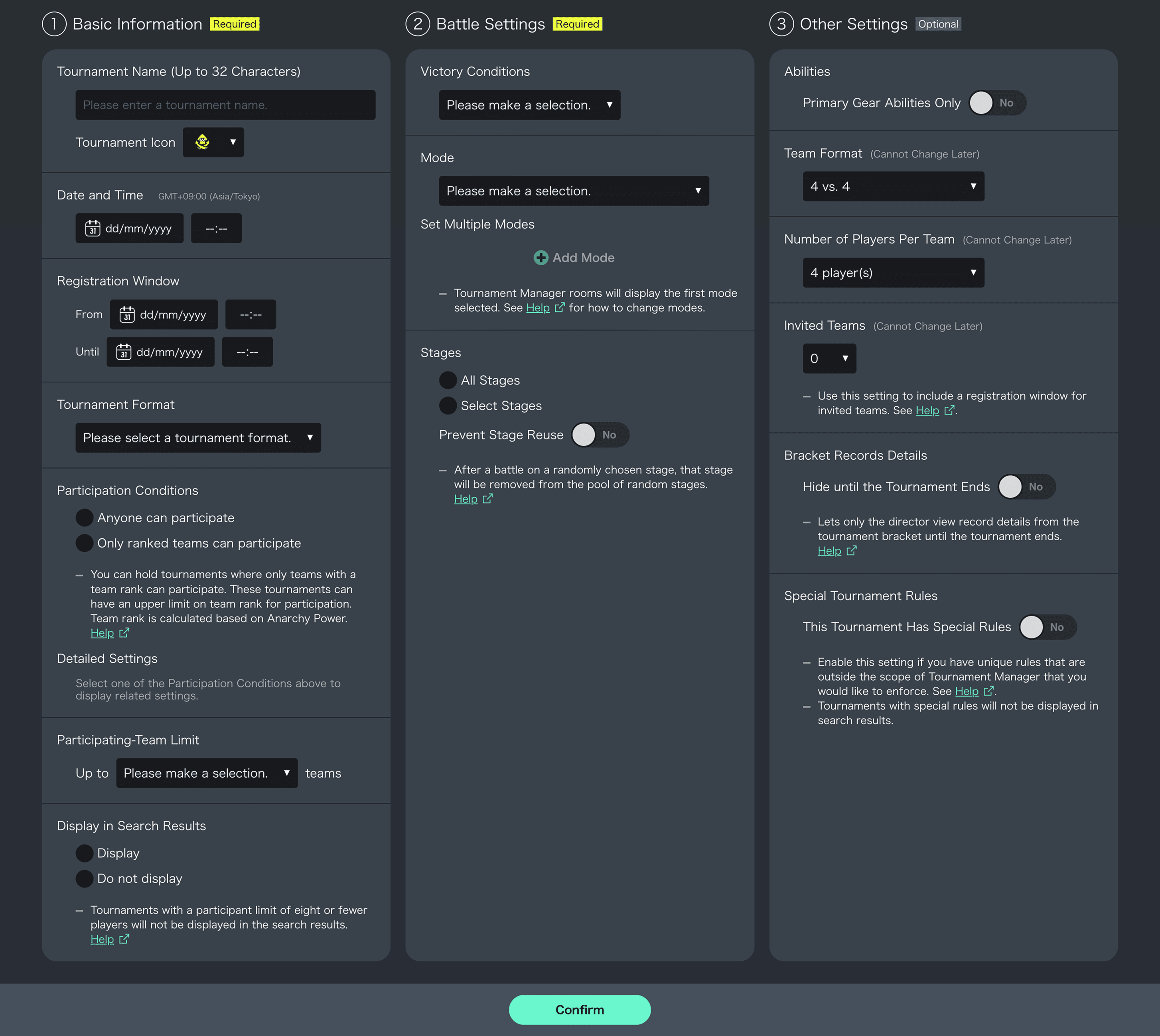1160x1036 pixels.
Task: Click the Other Settings section heading
Action: pos(854,24)
